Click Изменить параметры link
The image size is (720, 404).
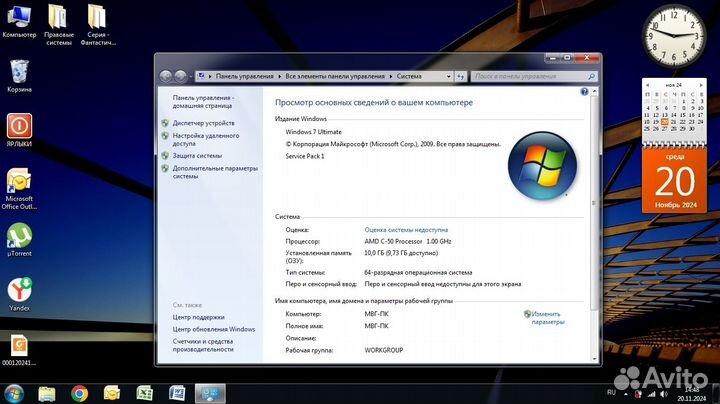coord(548,318)
